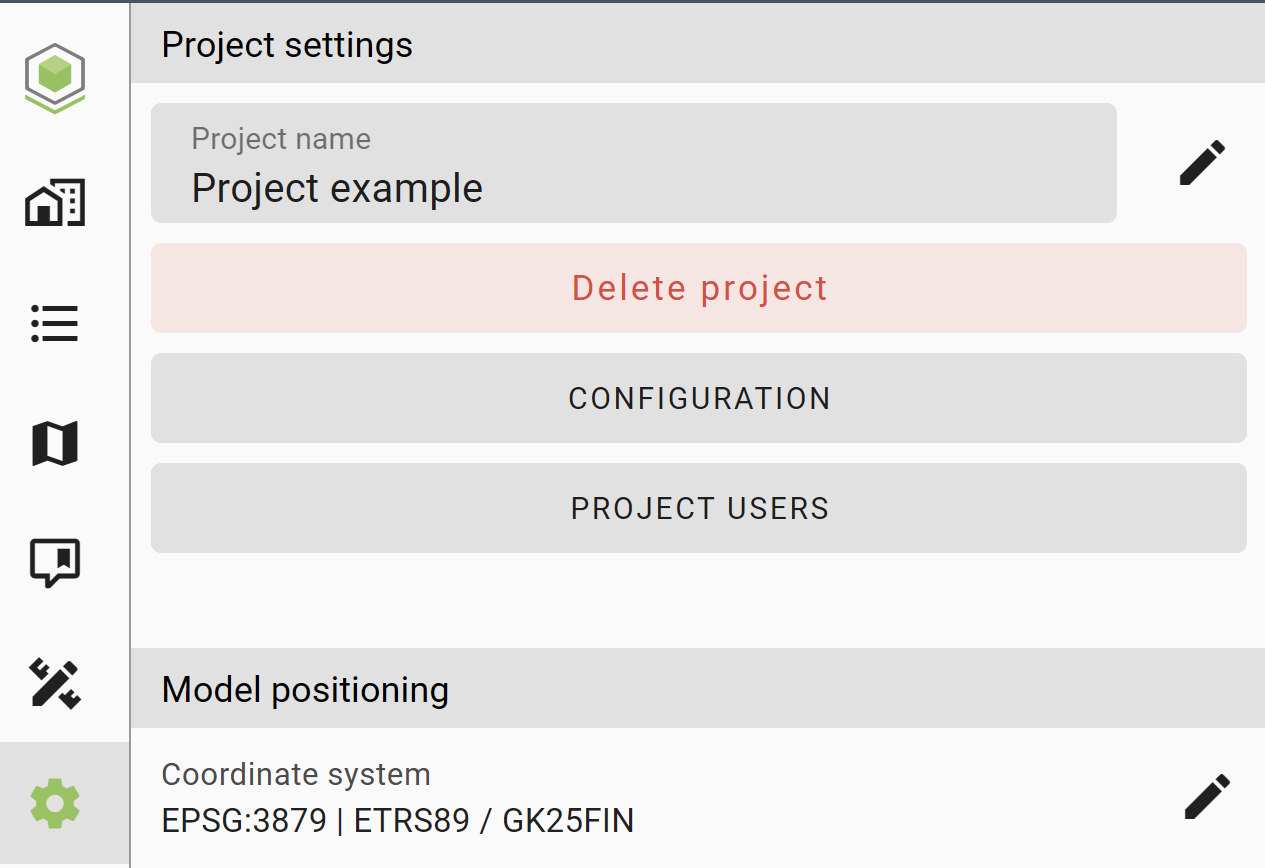Open PROJECT USERS management

tap(699, 508)
